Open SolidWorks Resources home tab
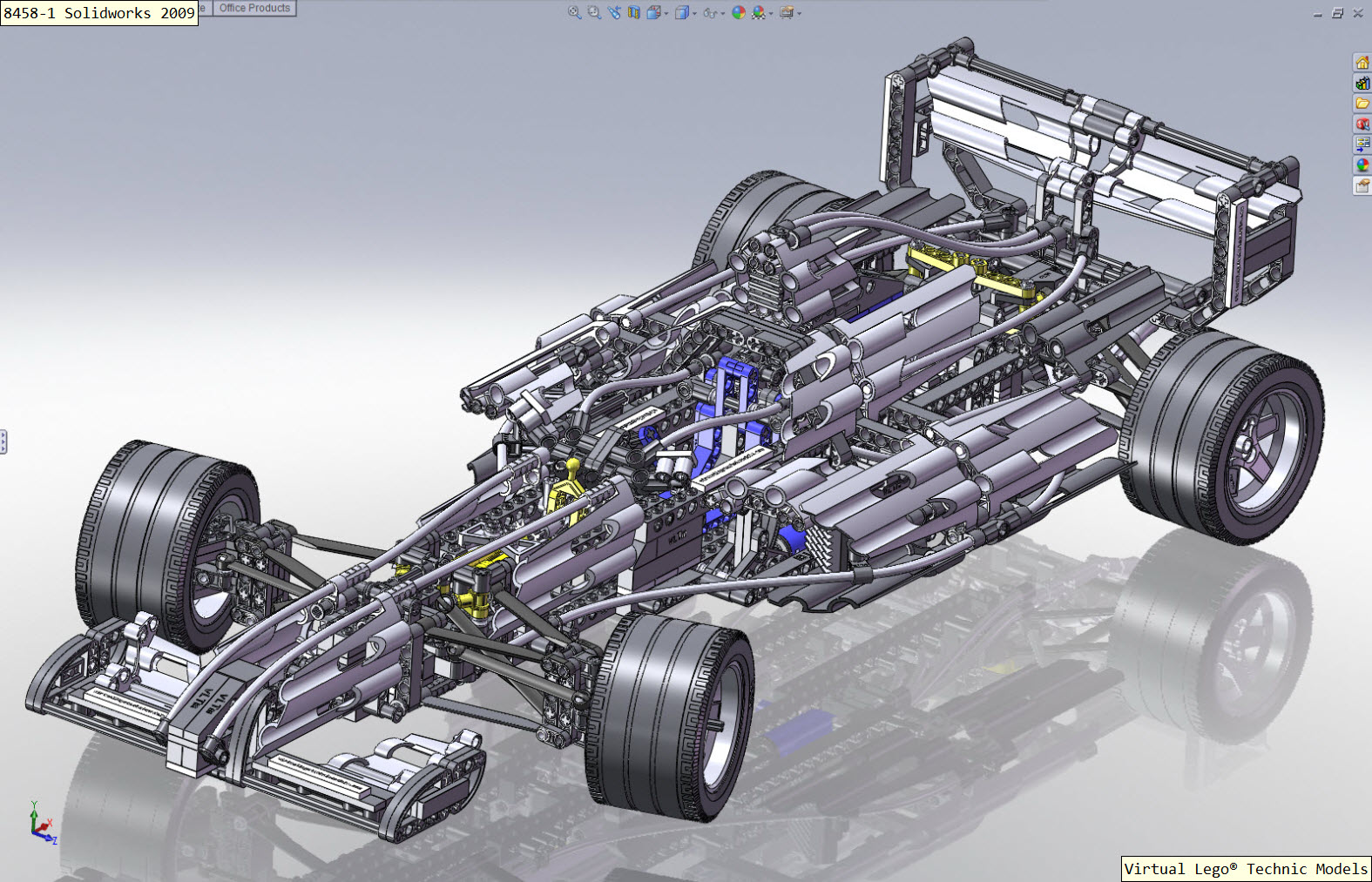1372x882 pixels. 1362,63
